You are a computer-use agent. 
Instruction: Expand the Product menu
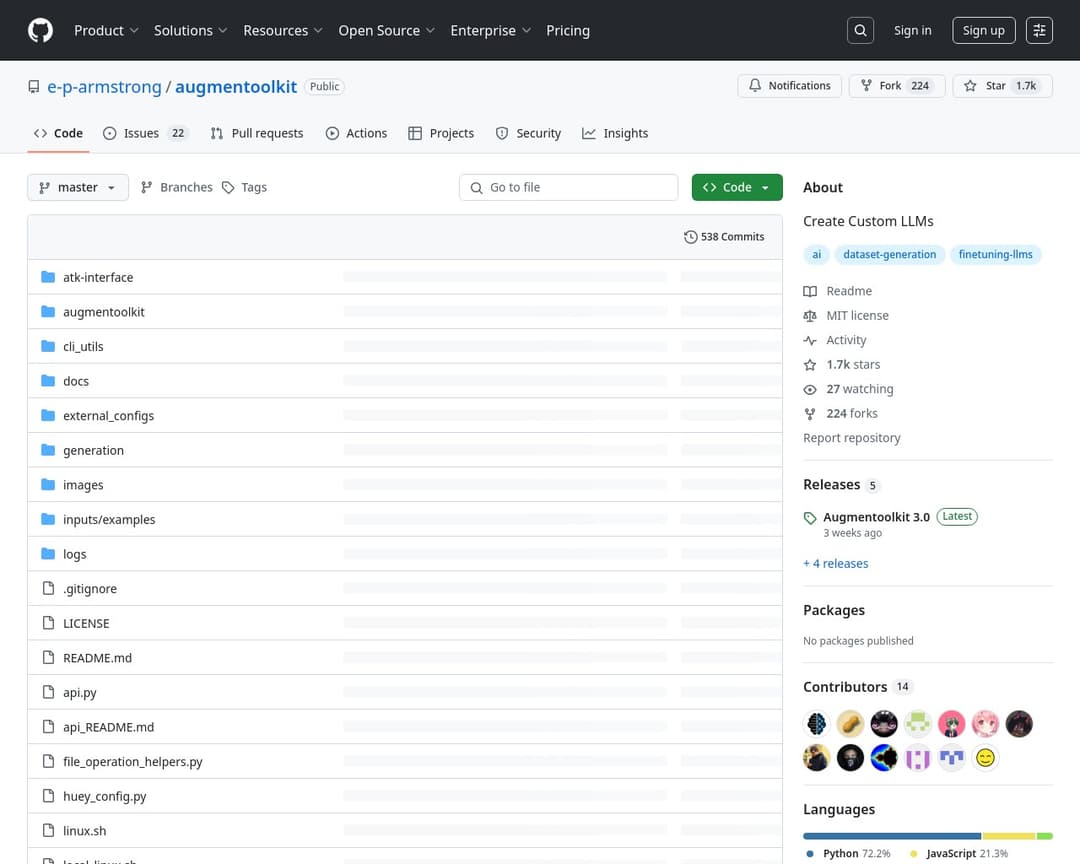point(106,30)
